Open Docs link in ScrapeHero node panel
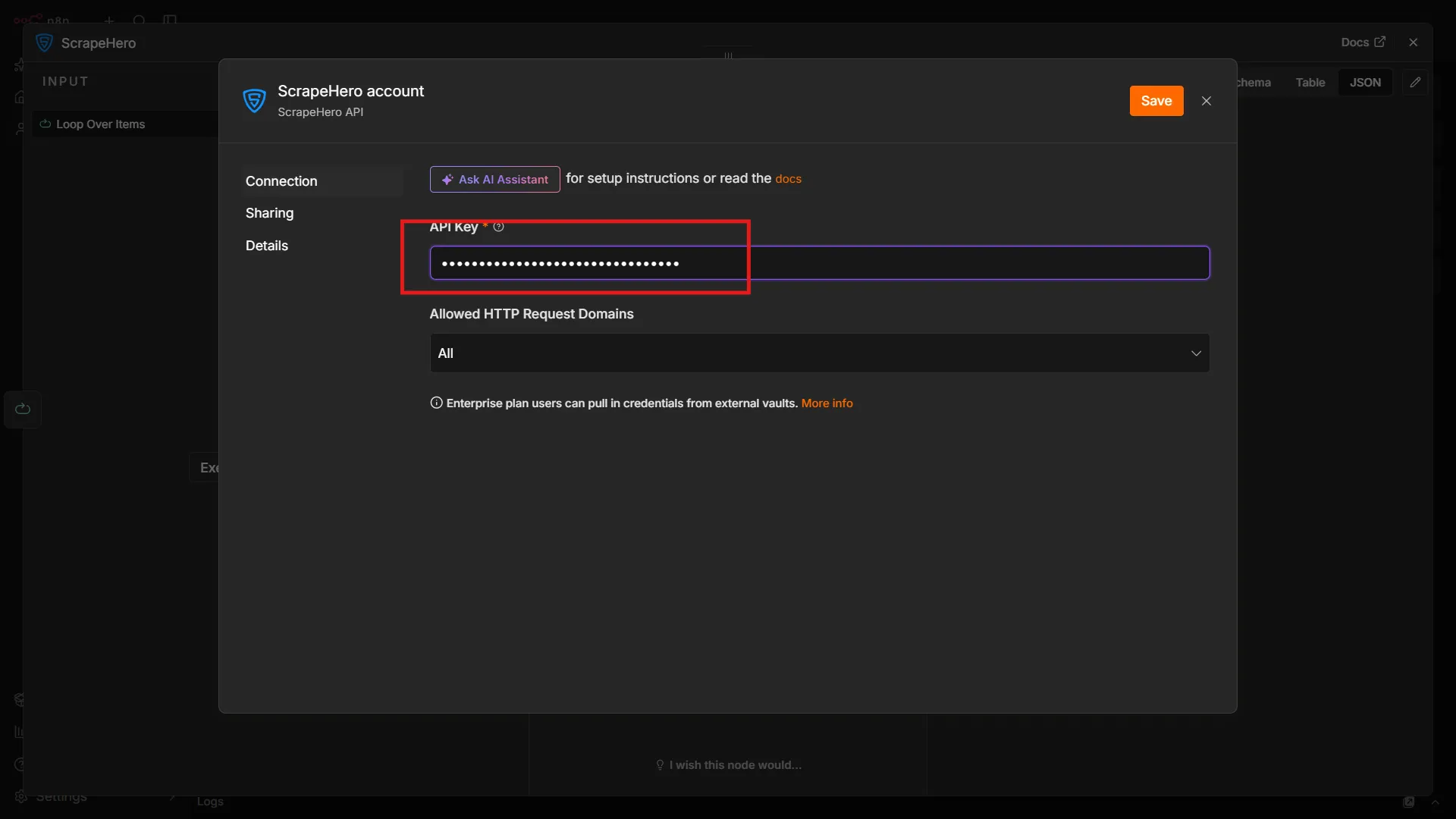 (x=1363, y=42)
